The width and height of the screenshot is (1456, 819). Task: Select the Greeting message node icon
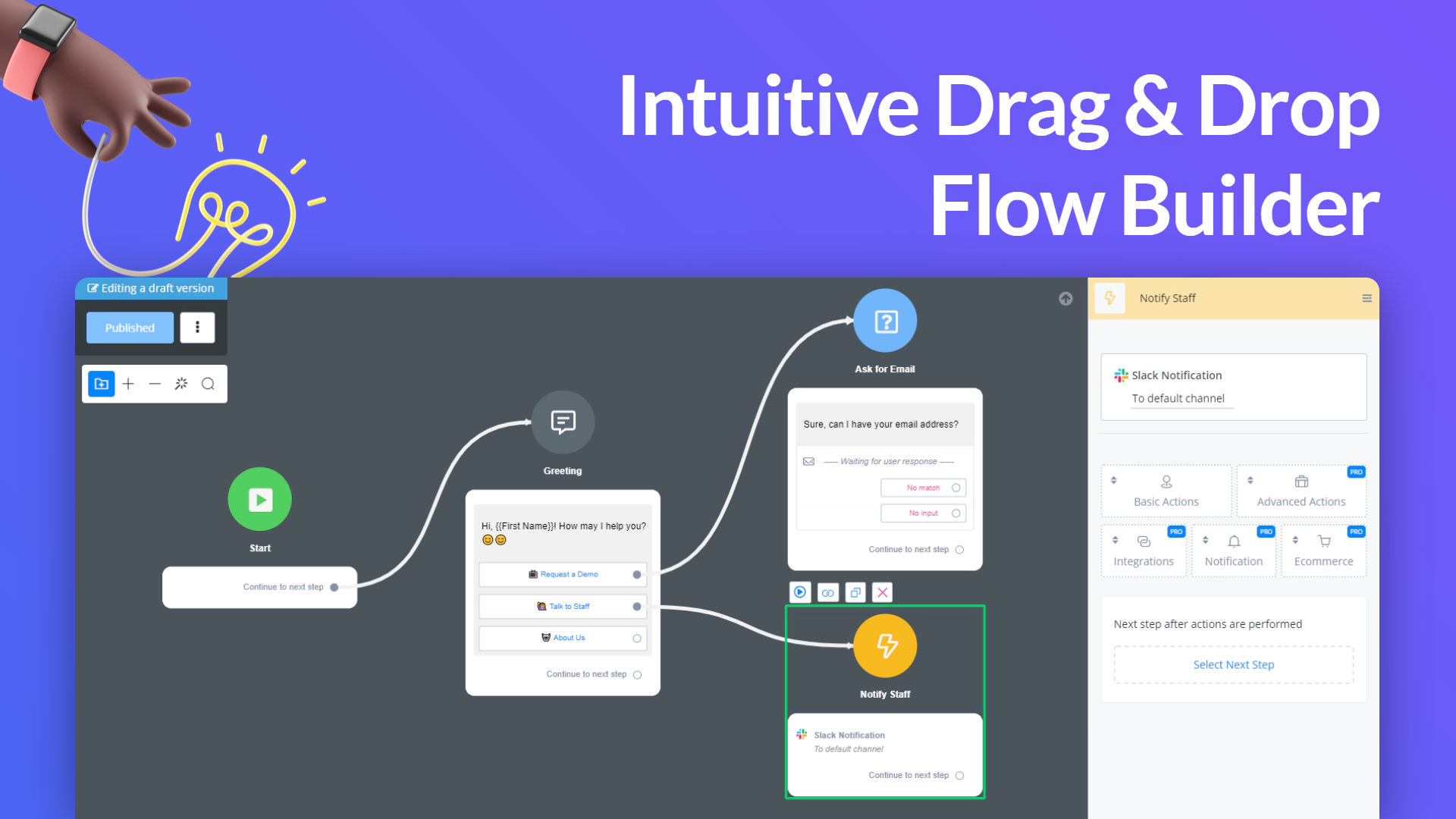(x=563, y=422)
